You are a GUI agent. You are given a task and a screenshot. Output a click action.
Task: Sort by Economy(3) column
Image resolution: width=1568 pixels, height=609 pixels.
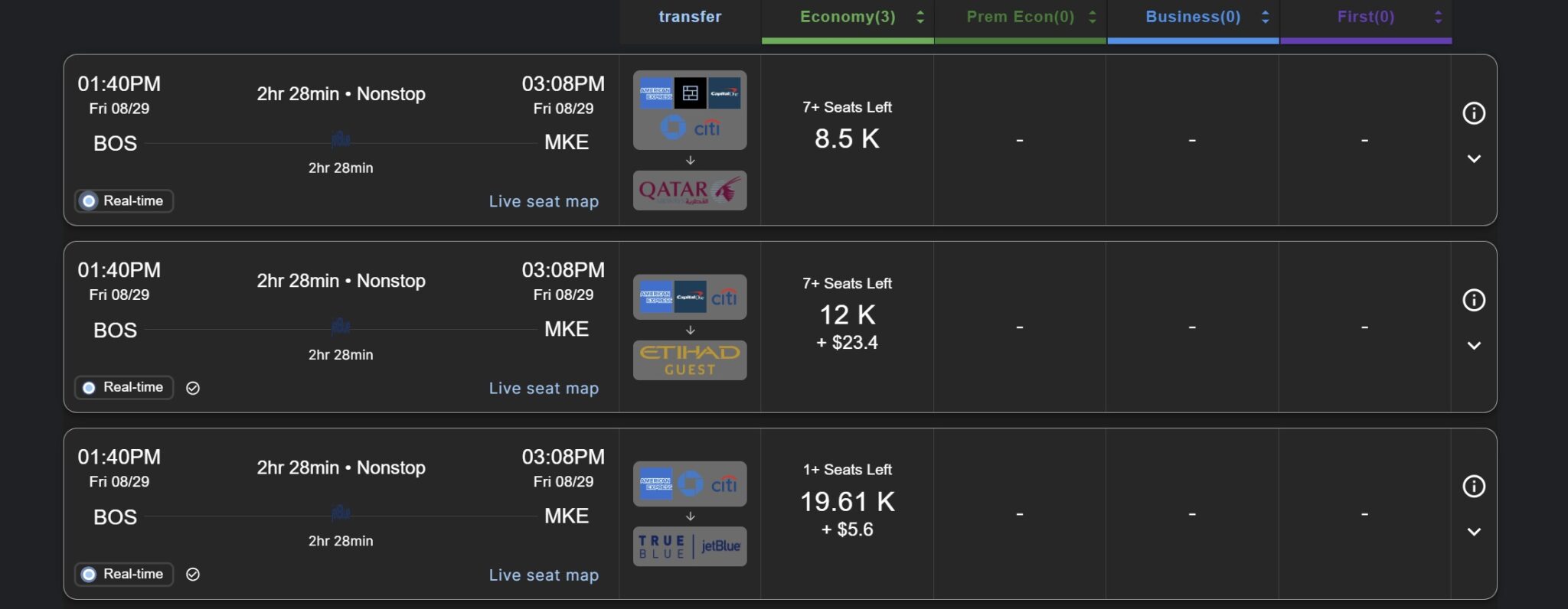tap(848, 17)
